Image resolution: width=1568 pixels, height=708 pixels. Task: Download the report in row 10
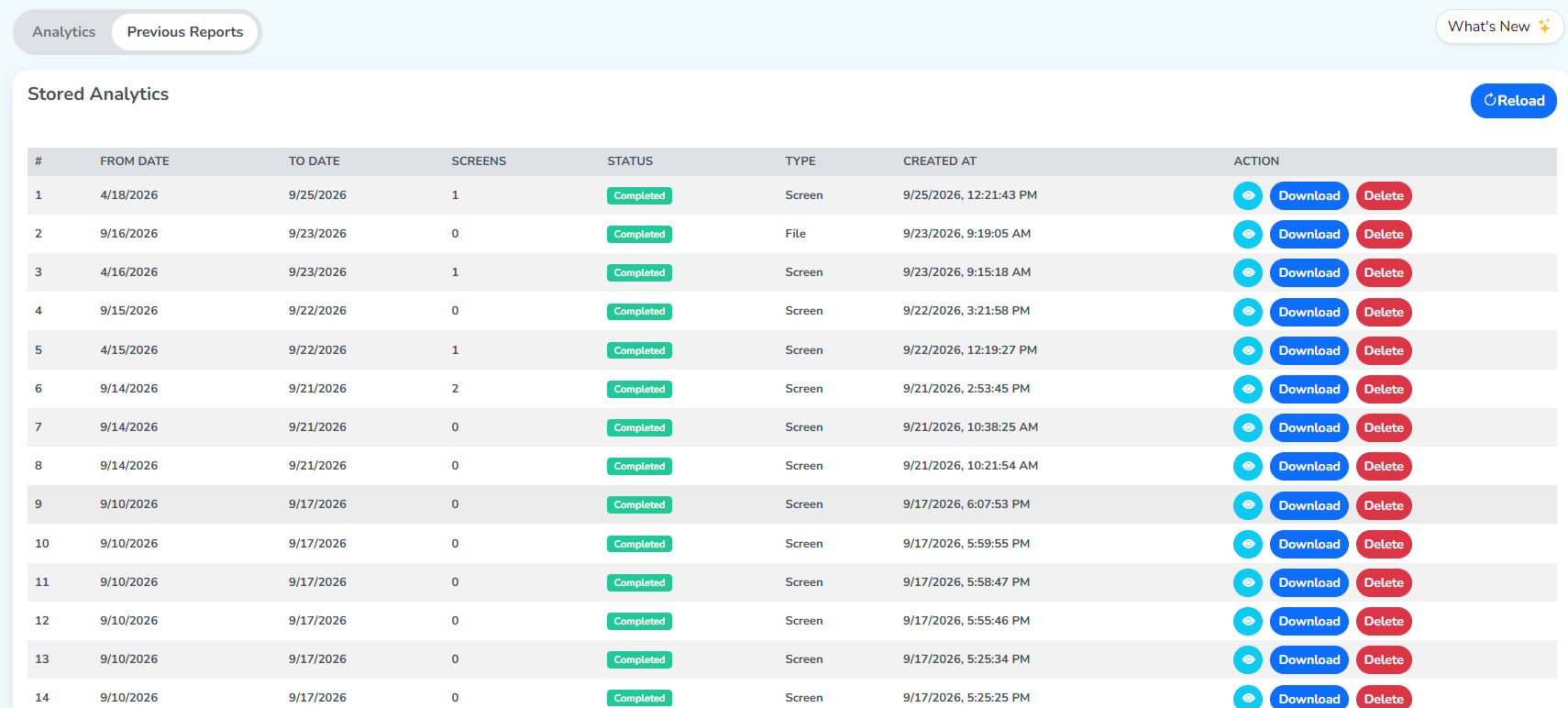[x=1309, y=544]
